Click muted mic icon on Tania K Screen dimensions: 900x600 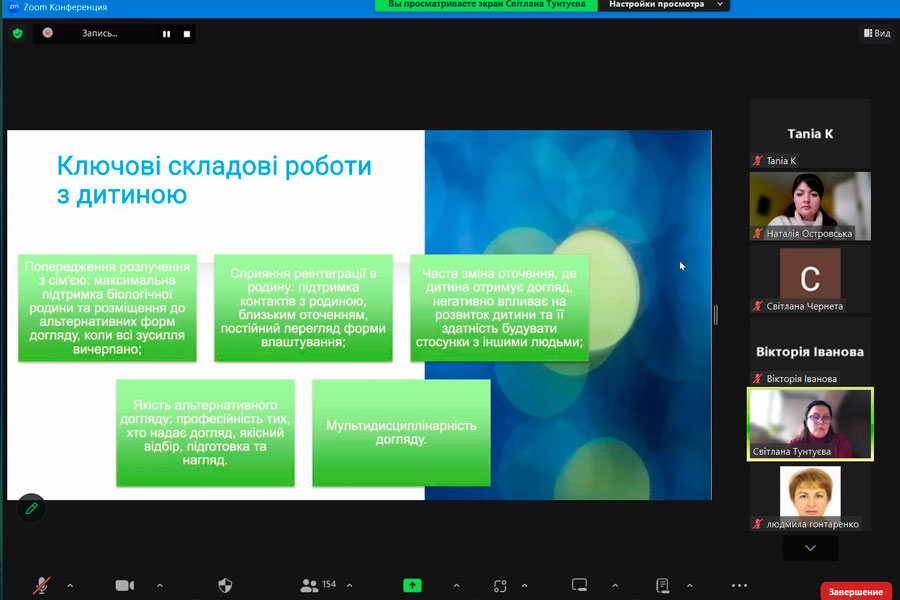click(758, 161)
